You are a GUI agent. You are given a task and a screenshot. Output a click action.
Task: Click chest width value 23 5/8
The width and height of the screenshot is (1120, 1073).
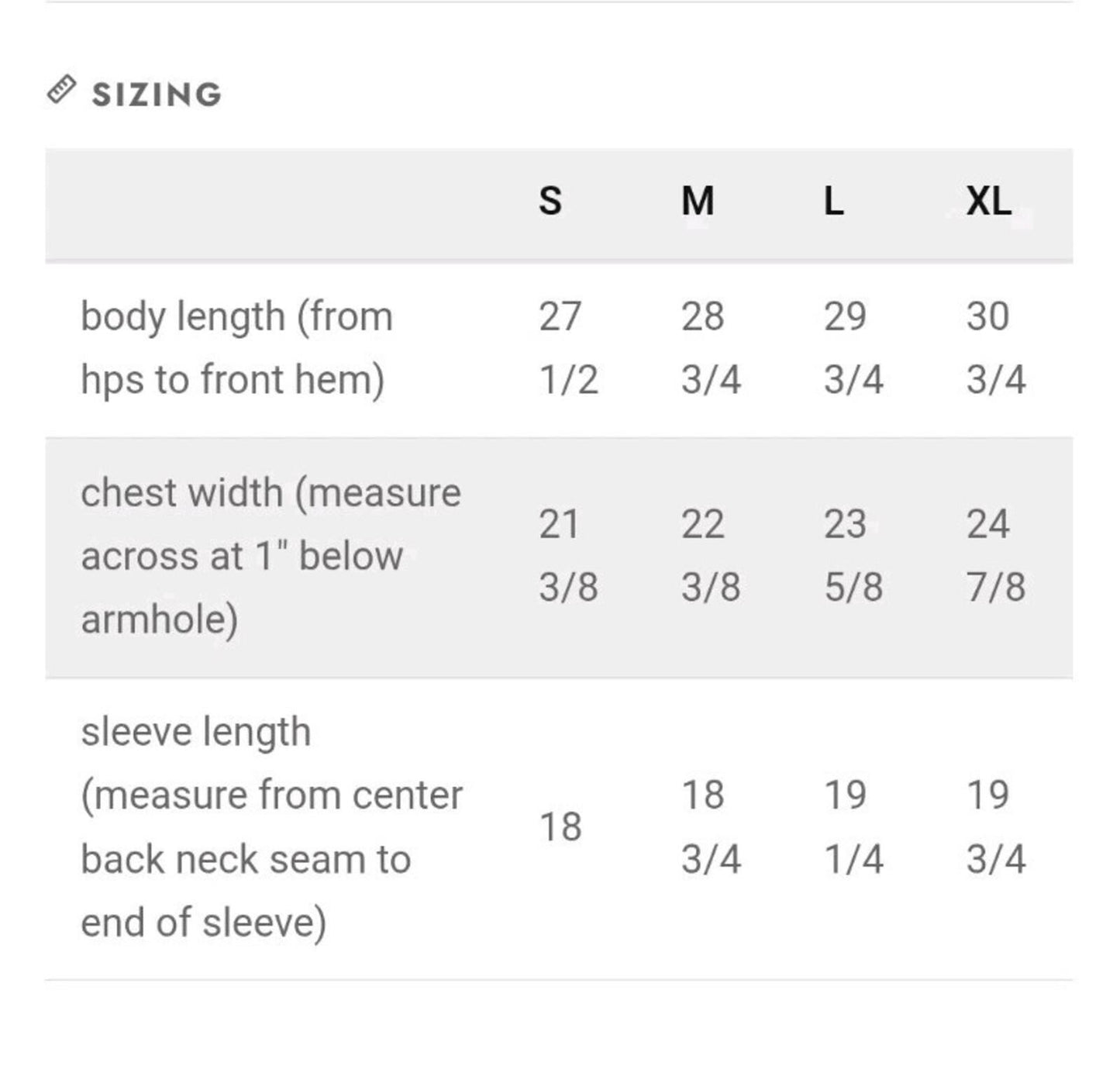[x=853, y=555]
